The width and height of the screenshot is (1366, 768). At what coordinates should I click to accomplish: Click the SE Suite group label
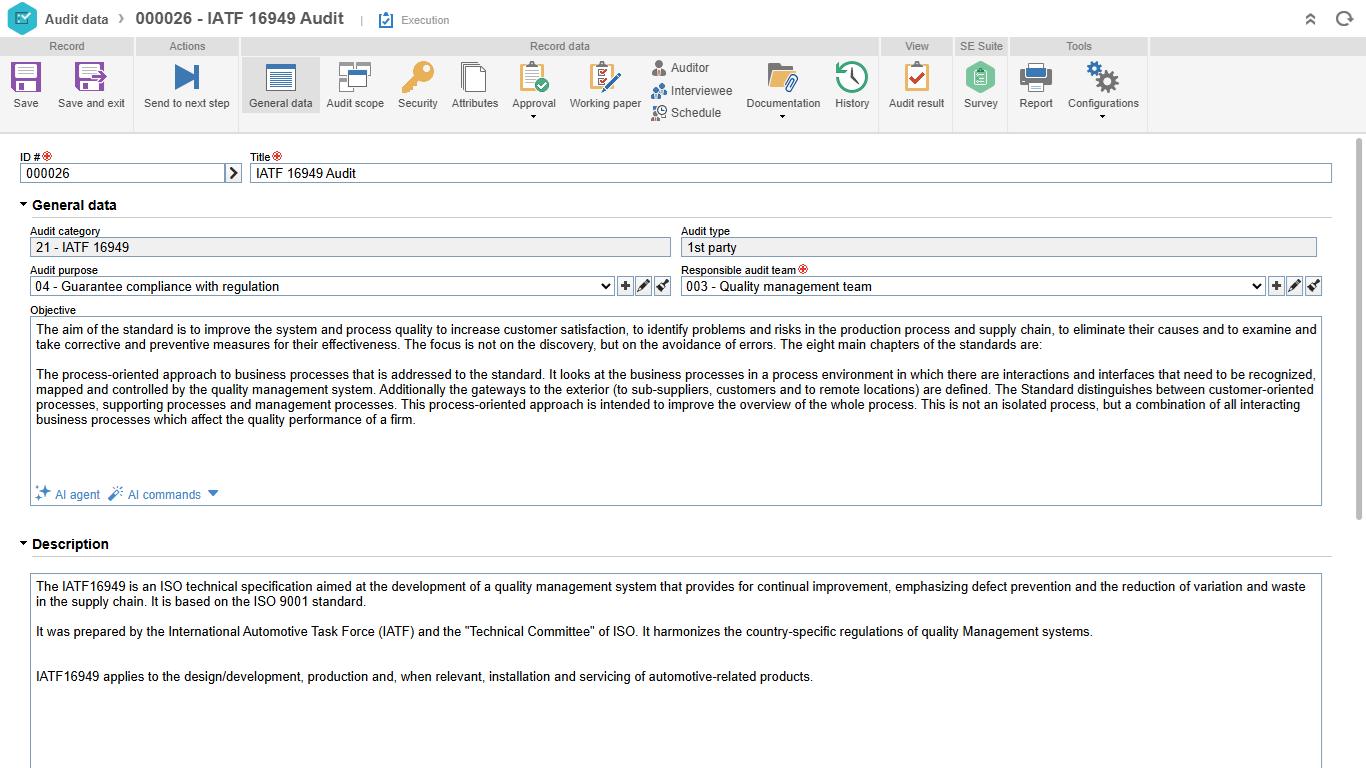pyautogui.click(x=981, y=46)
